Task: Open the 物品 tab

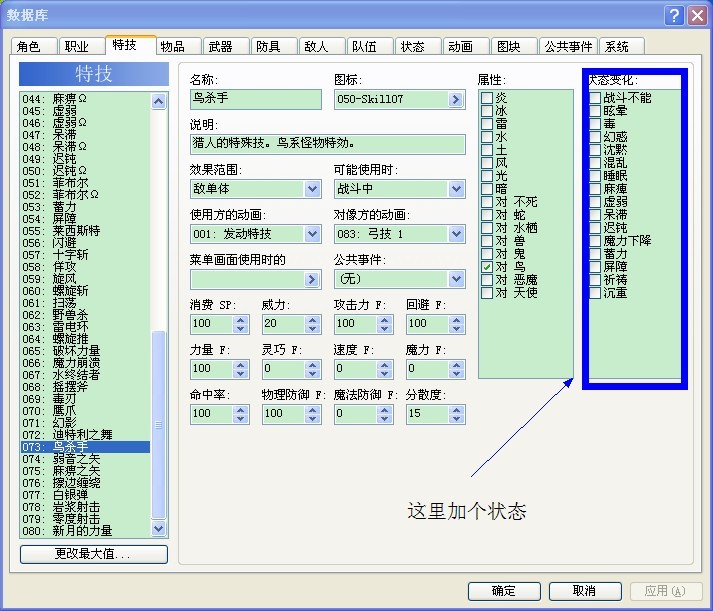Action: tap(178, 46)
